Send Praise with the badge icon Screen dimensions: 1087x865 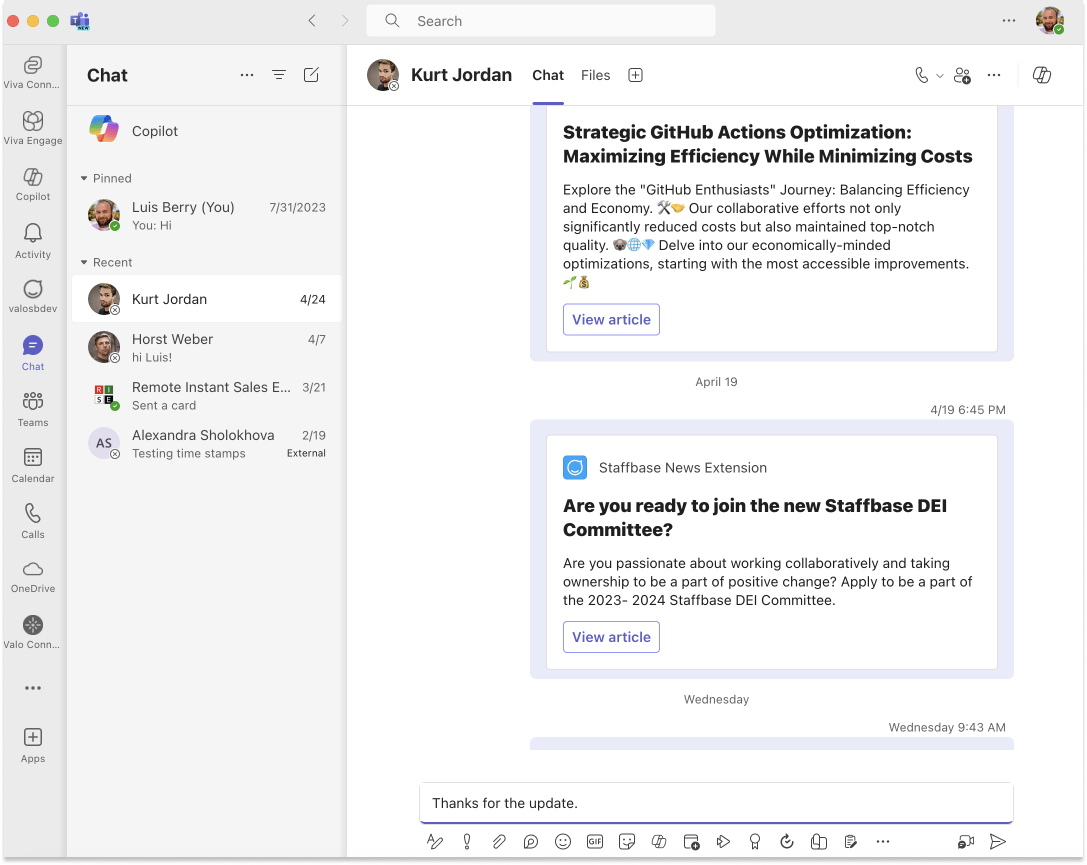pyautogui.click(x=755, y=841)
